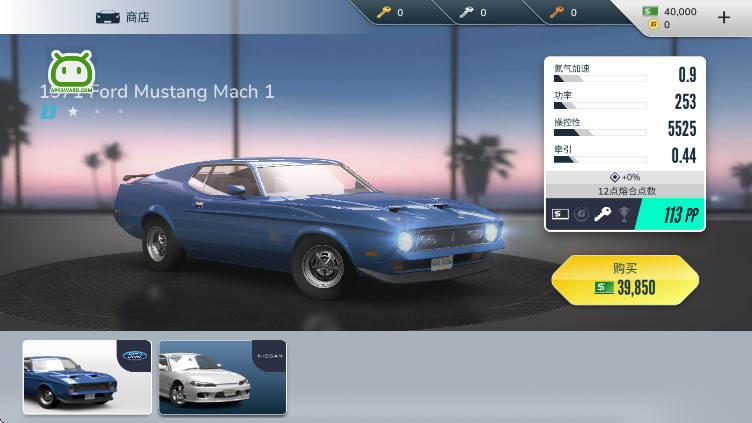The image size is (752, 423).
Task: Click the 氮气加速 nitro stat bar
Action: 600,77
